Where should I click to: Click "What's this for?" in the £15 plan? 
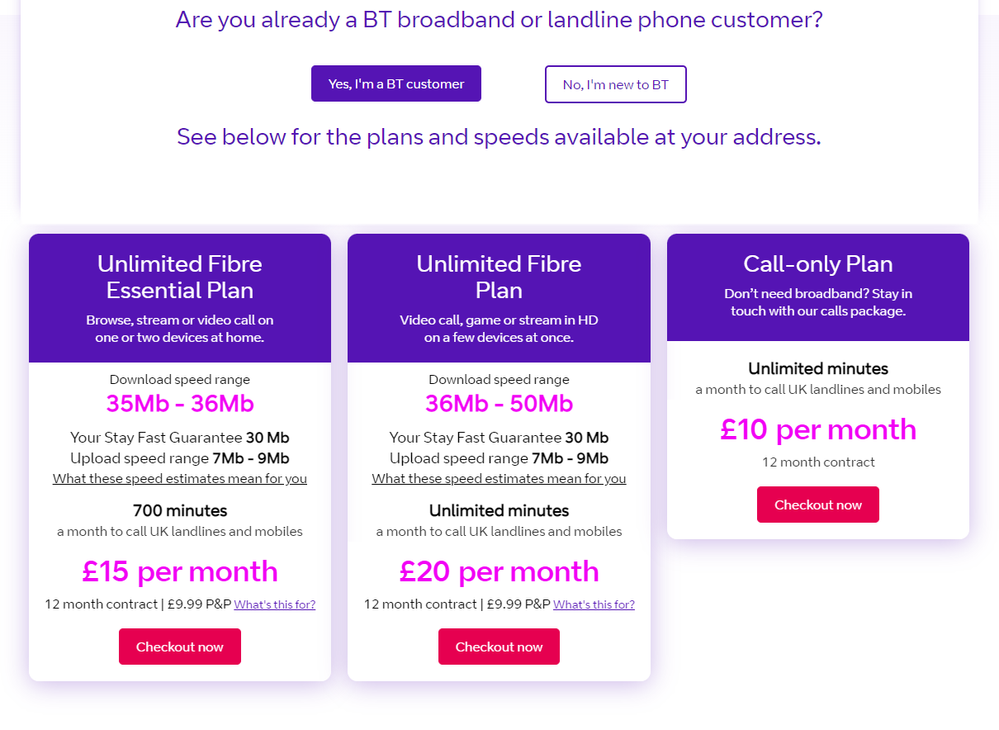coord(275,605)
